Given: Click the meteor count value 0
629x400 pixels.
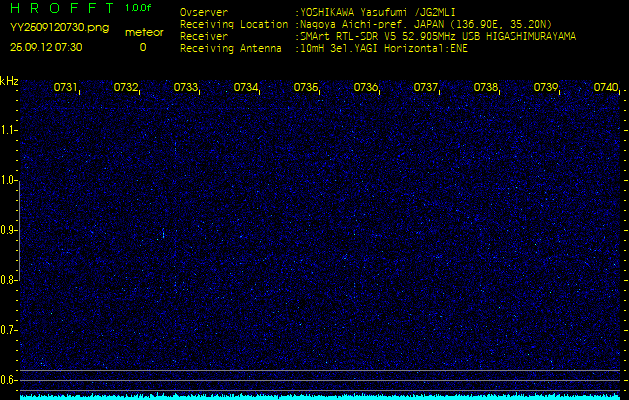Looking at the screenshot, I should 142,47.
